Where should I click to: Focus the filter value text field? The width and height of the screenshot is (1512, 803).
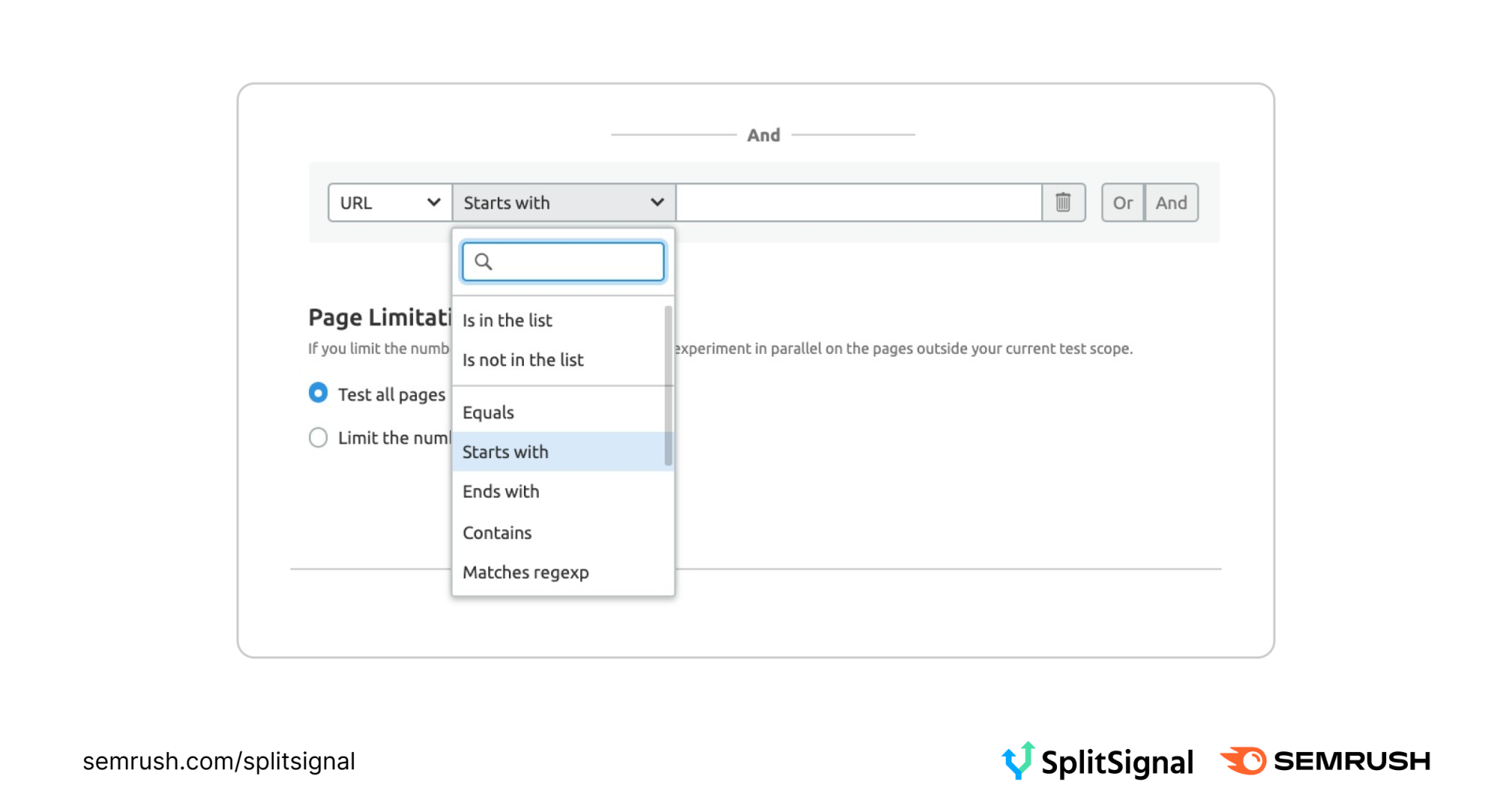point(859,203)
